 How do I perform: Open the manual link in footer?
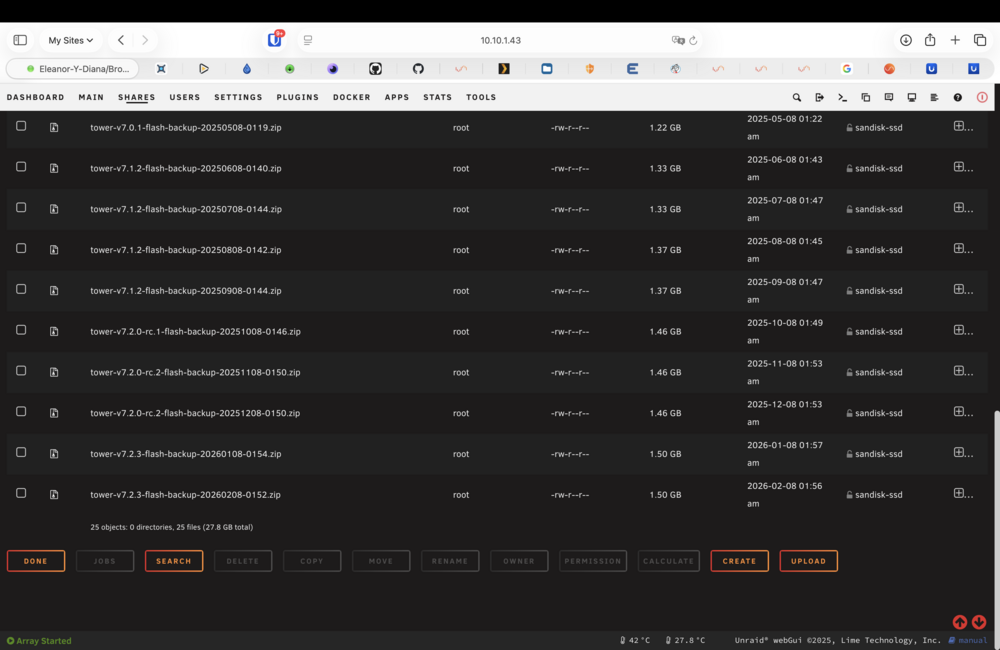pyautogui.click(x=968, y=640)
